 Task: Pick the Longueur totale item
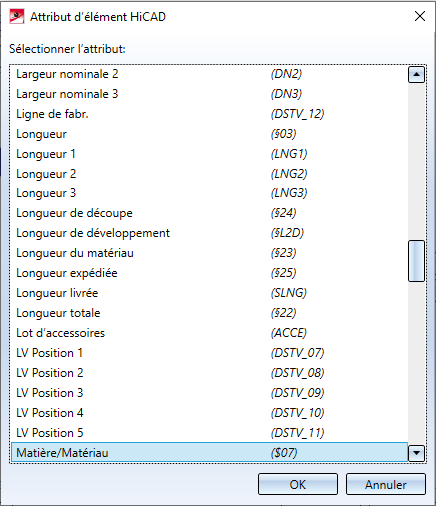209,313
